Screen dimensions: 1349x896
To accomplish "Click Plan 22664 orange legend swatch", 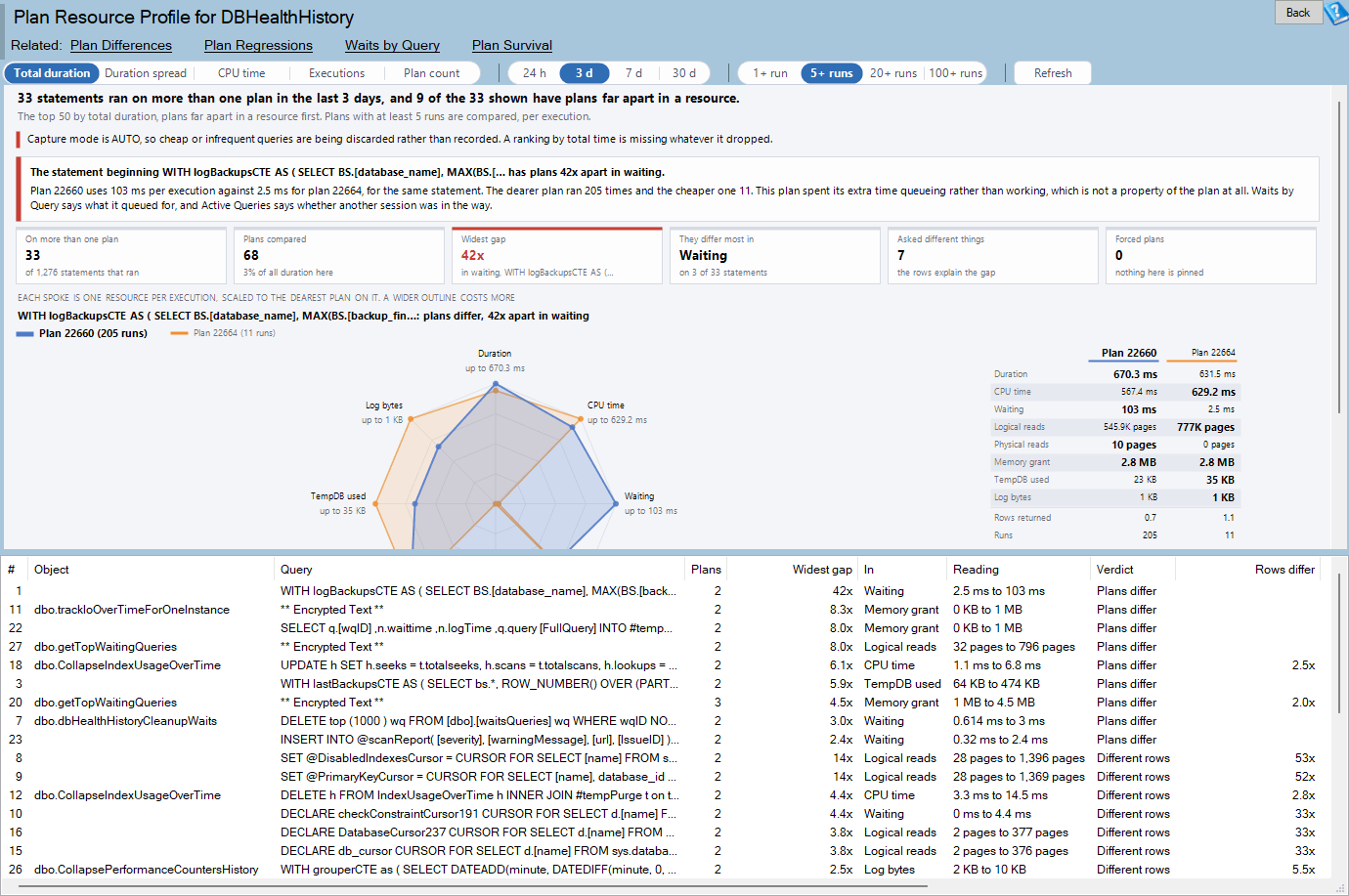I will 179,333.
